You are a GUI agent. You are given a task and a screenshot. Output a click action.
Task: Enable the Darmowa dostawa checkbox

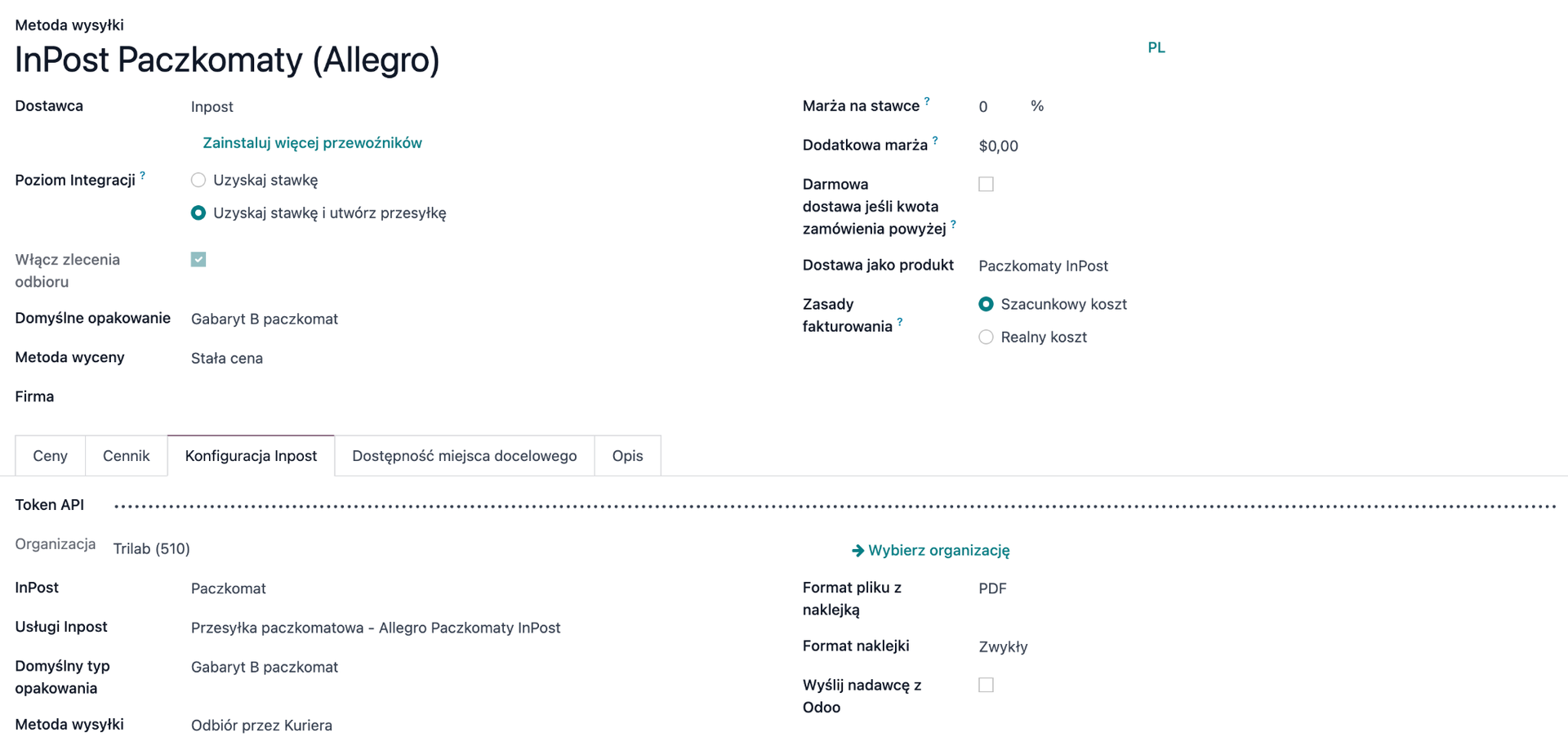(986, 185)
